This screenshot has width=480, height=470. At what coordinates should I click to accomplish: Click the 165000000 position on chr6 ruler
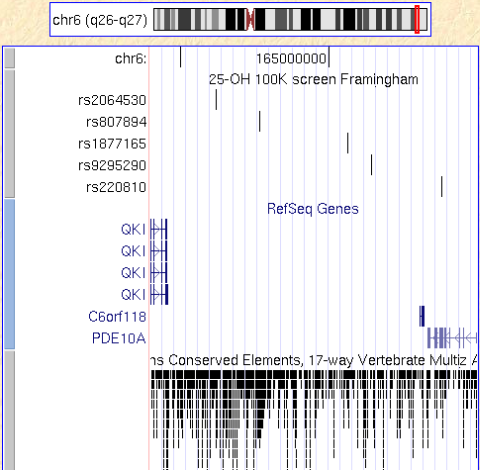291,59
